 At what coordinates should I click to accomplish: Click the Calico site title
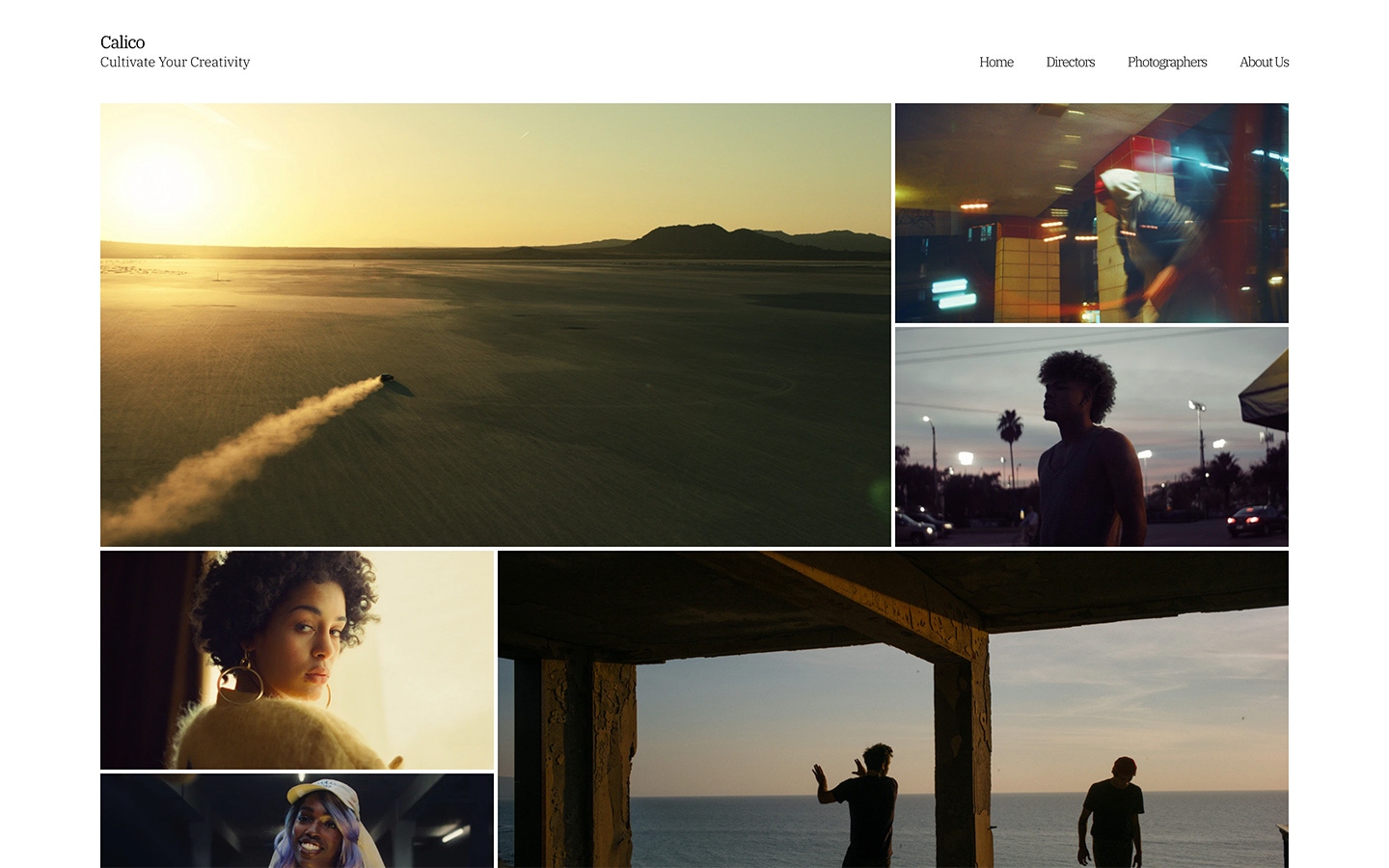click(123, 42)
